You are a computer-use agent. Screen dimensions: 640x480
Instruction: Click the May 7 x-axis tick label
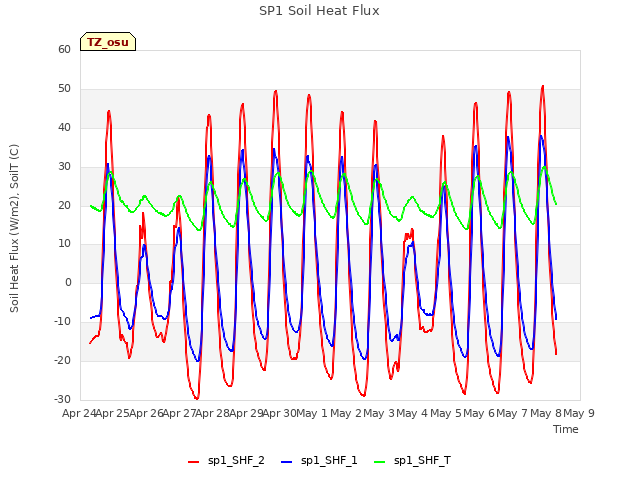click(512, 413)
